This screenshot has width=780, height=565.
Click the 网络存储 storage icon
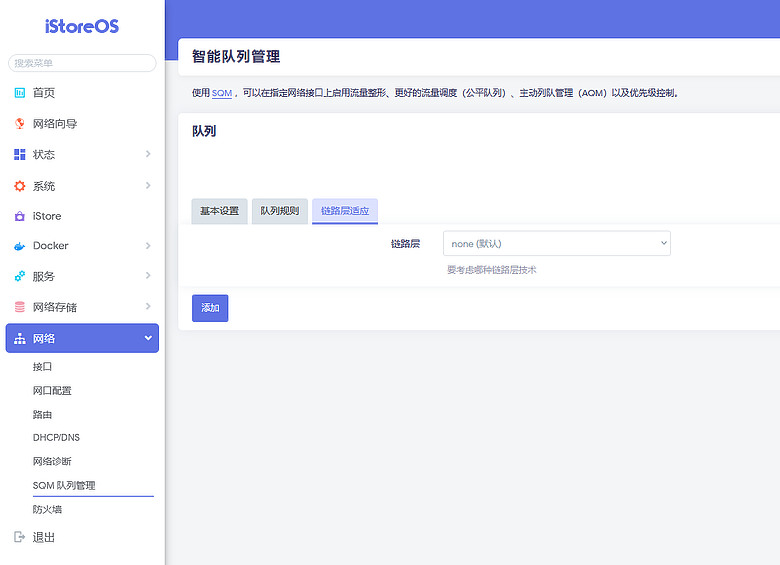(20, 307)
